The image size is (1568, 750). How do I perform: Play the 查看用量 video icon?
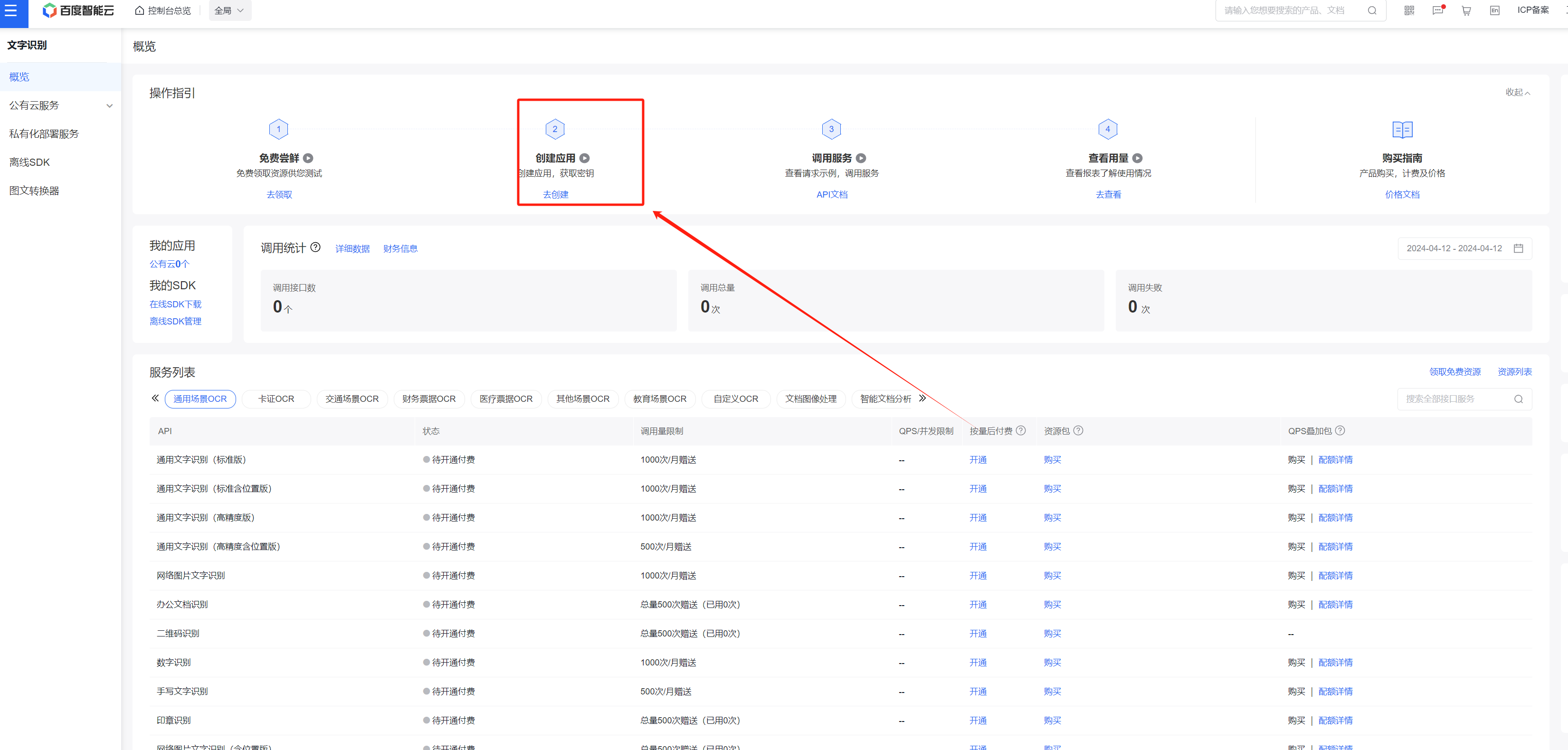pyautogui.click(x=1137, y=158)
